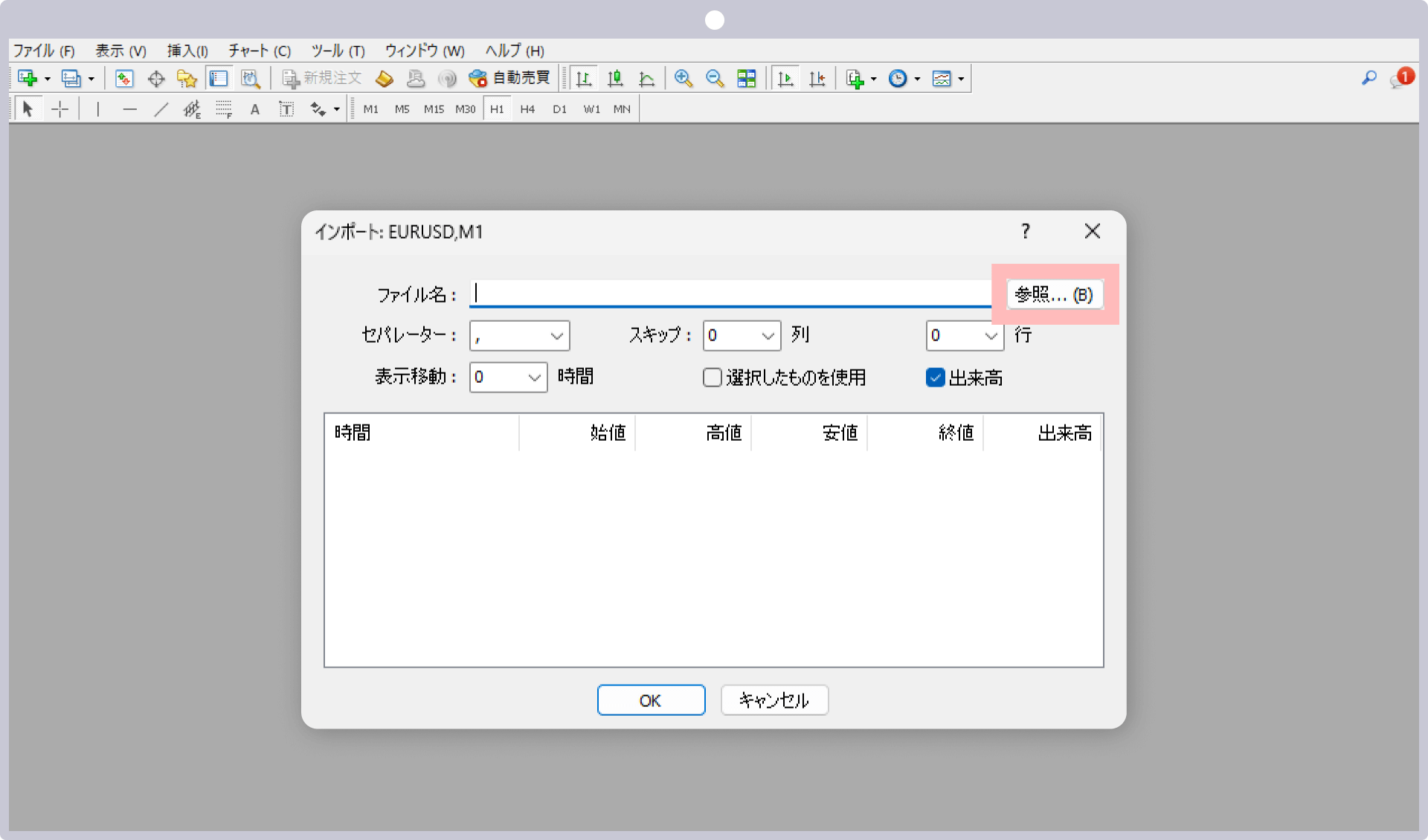The image size is (1428, 840).
Task: Click the 新規注文 new order button
Action: (322, 78)
